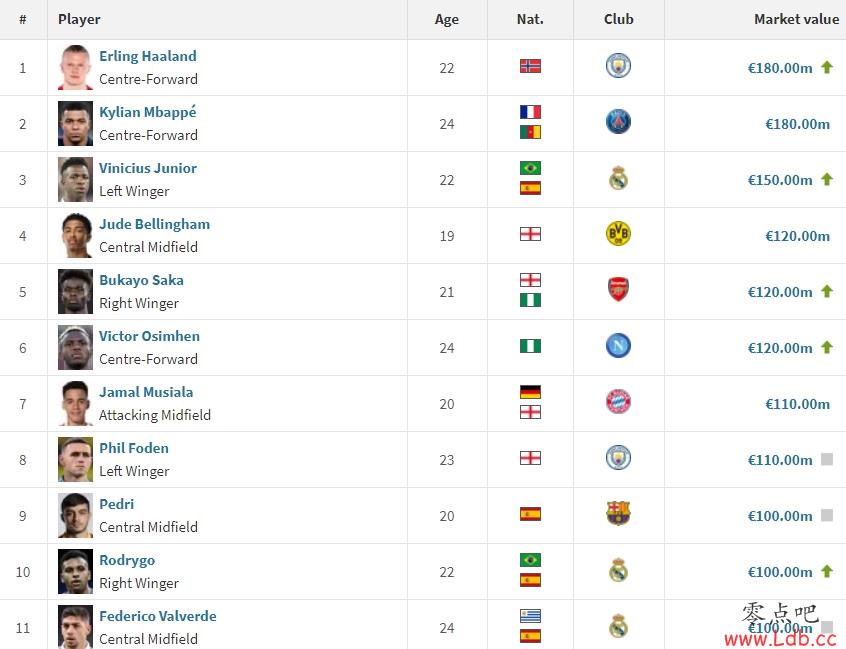This screenshot has height=649, width=846.
Task: Open Jude Bellingham's player profile link
Action: click(154, 224)
